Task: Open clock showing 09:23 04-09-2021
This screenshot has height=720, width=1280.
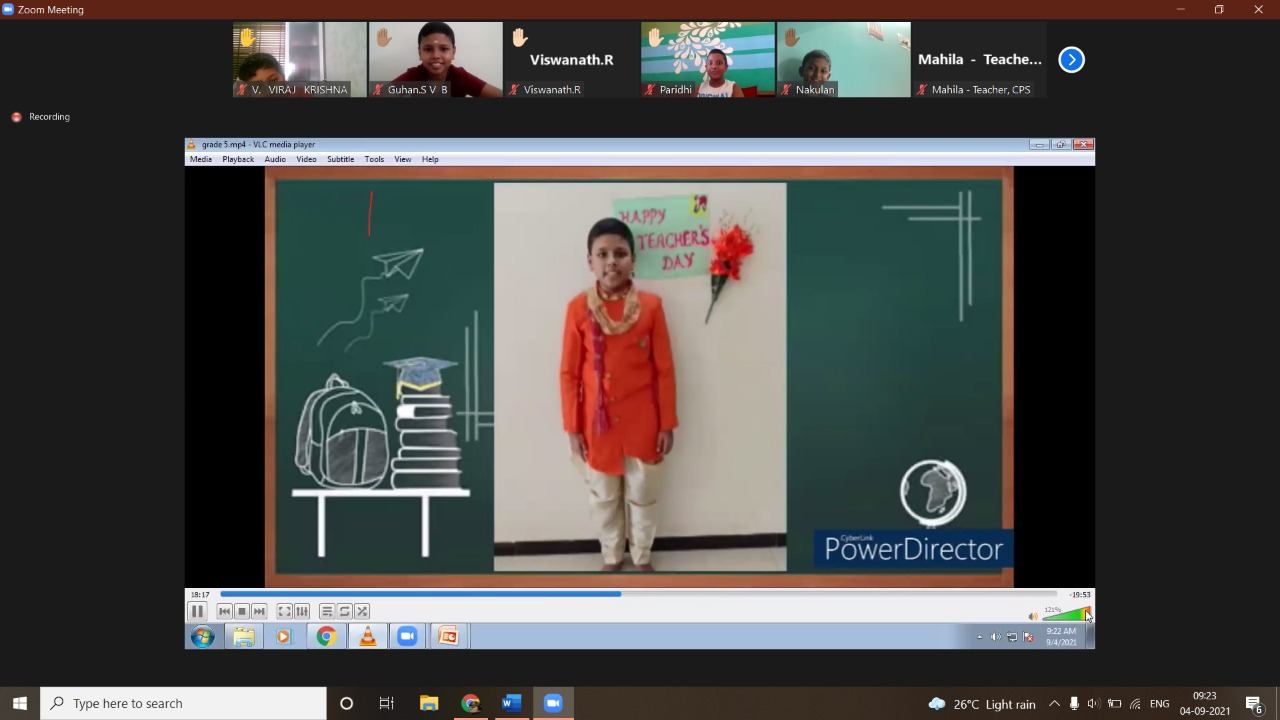Action: pos(1205,703)
